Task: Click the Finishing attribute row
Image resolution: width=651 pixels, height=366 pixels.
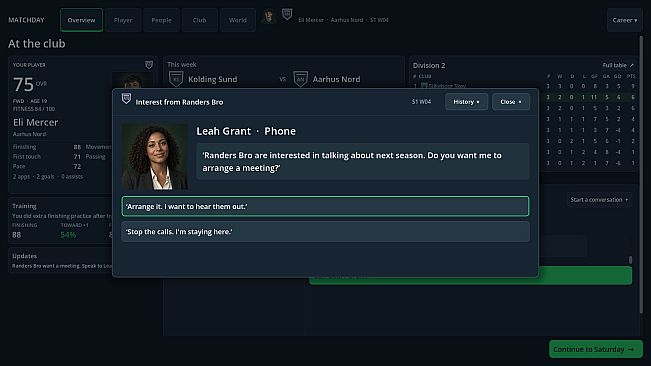Action: pyautogui.click(x=46, y=147)
